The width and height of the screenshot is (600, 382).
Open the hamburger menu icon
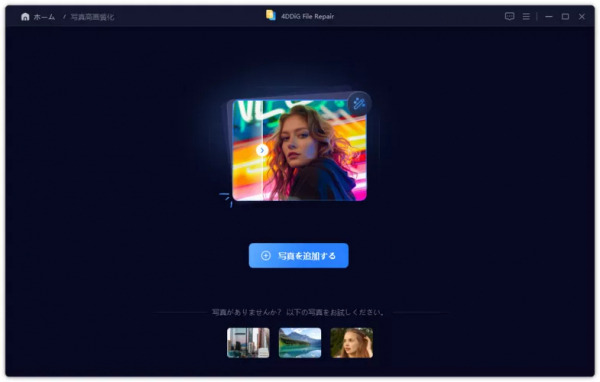[526, 16]
